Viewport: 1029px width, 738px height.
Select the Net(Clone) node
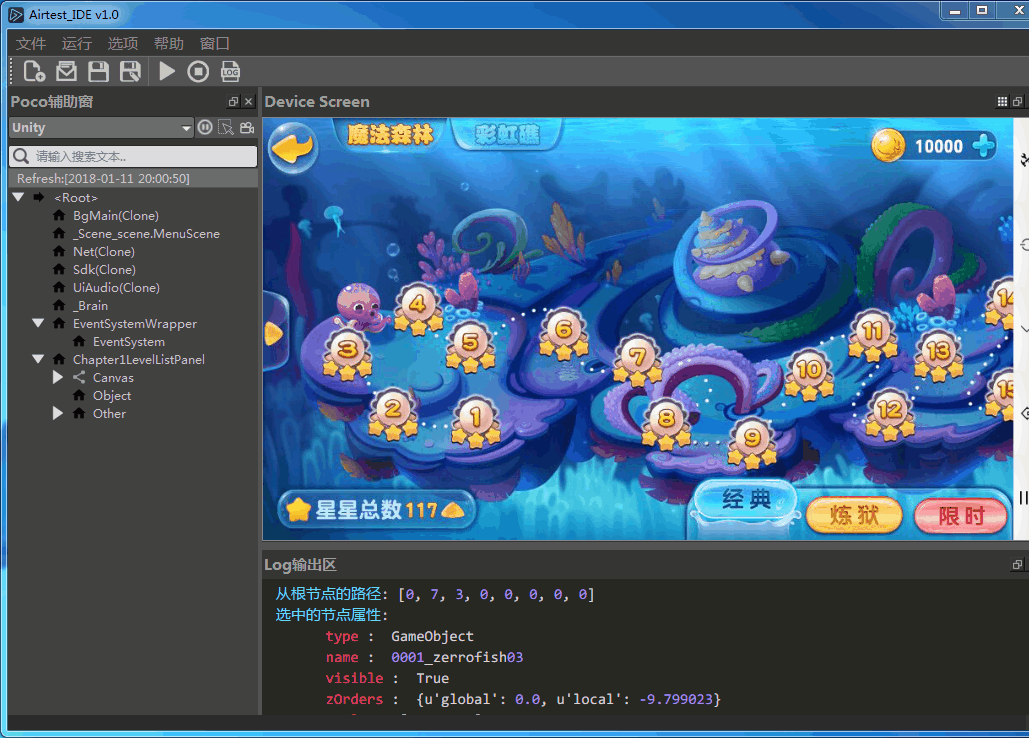point(104,251)
